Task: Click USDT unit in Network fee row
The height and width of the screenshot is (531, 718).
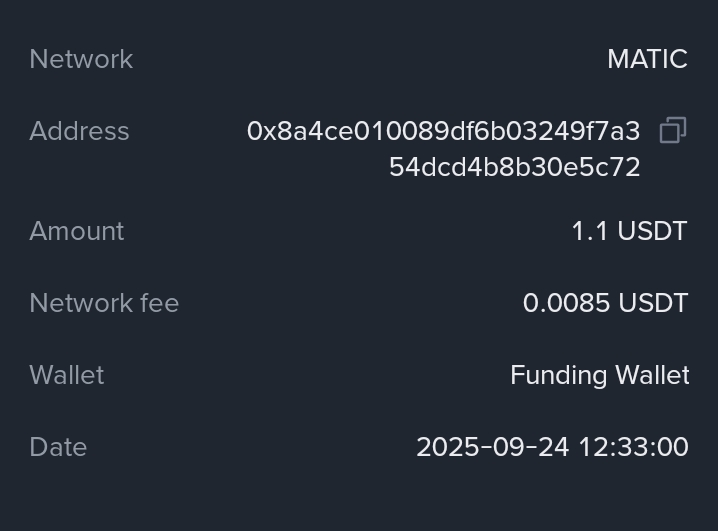Action: (652, 303)
